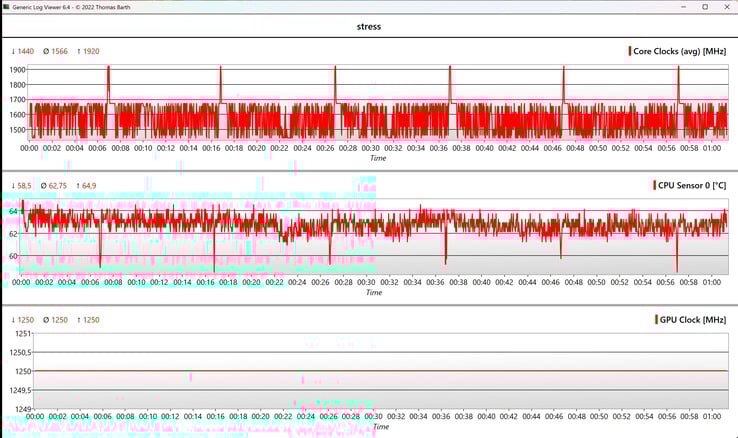
Task: Click GPU Clock maximum value 1250
Action: coord(88,320)
